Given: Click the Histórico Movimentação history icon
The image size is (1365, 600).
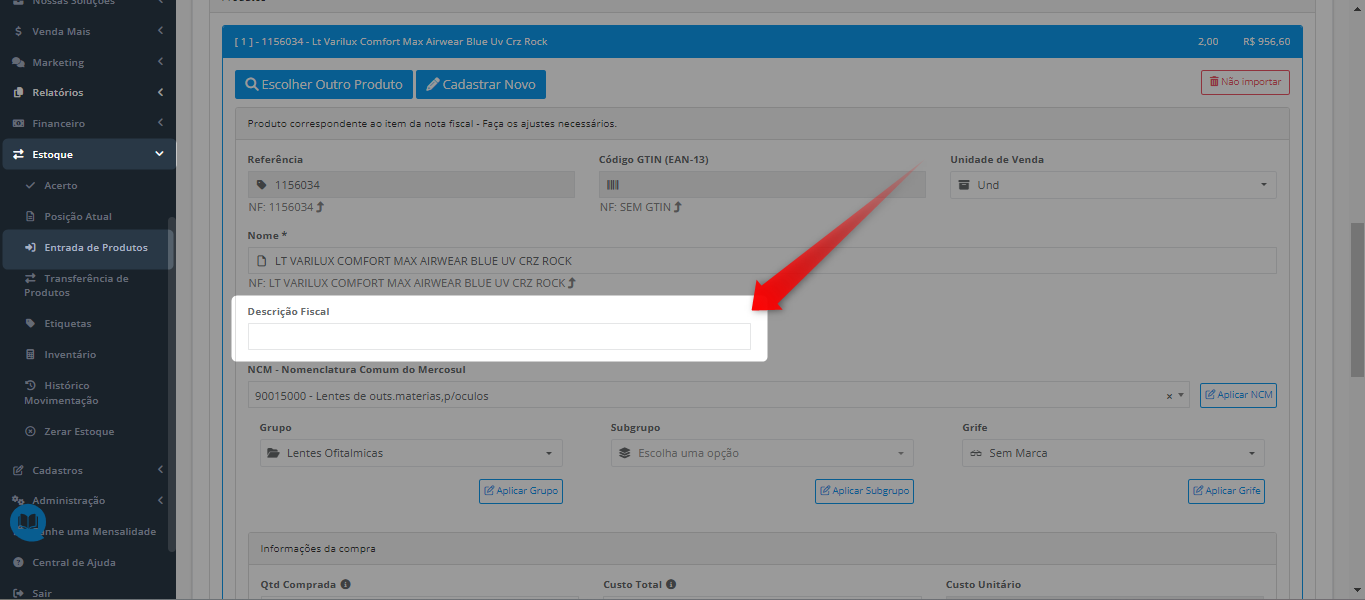Looking at the screenshot, I should [30, 385].
